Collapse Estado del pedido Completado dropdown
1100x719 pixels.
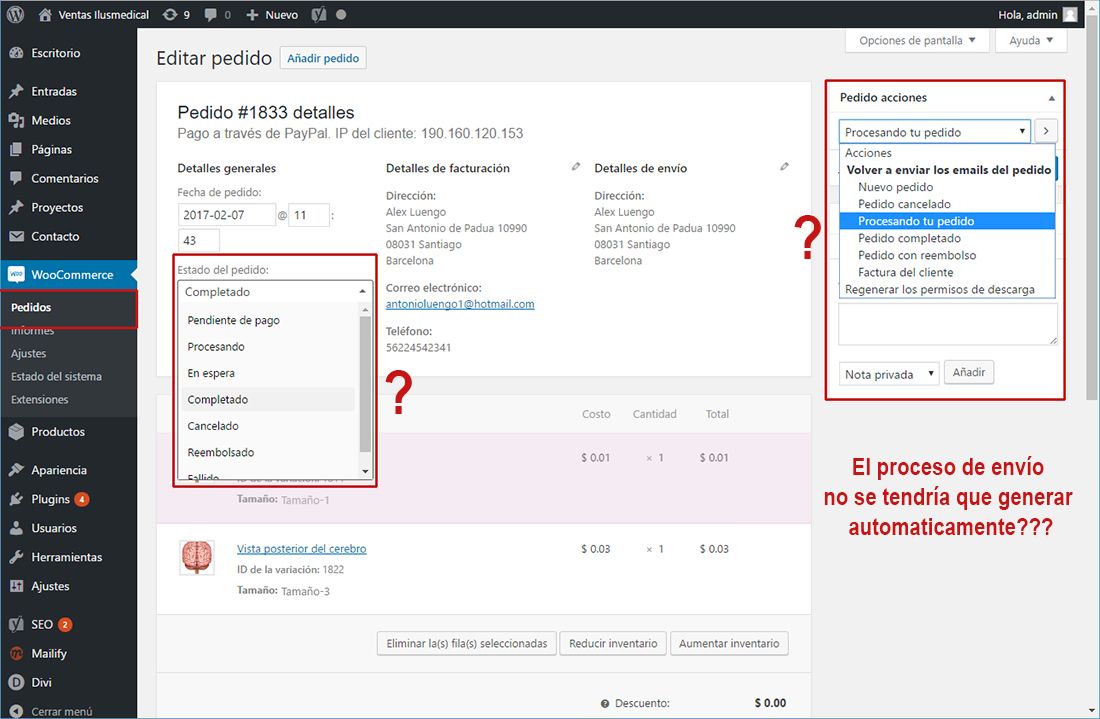(275, 291)
